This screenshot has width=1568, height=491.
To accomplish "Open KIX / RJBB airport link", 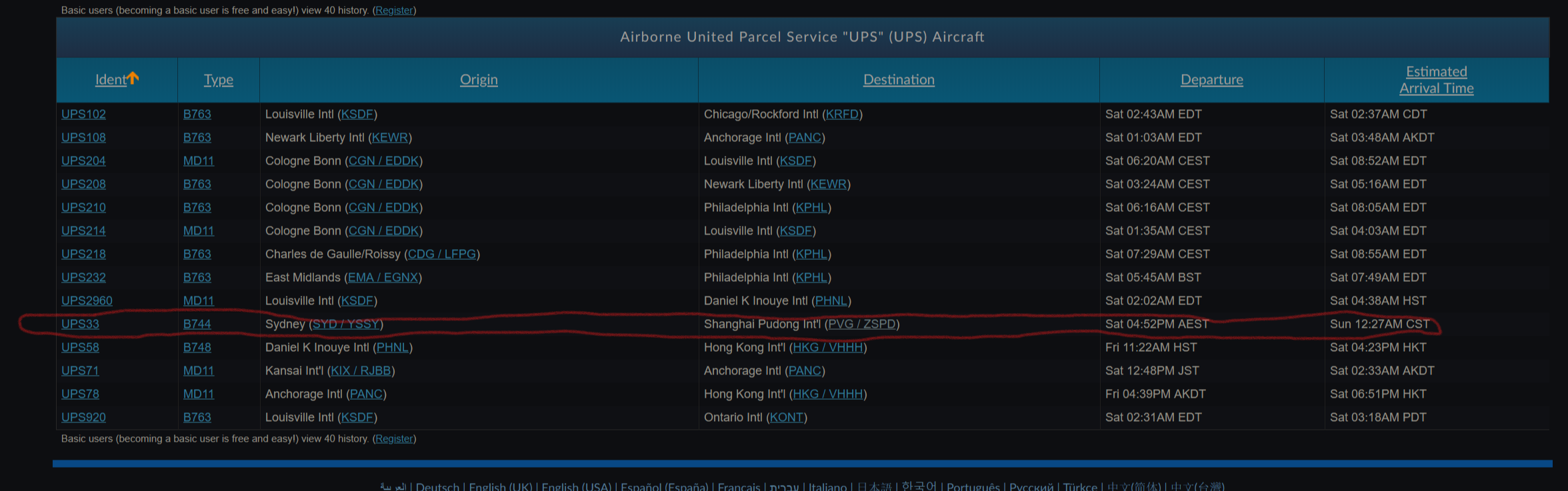I will 361,370.
